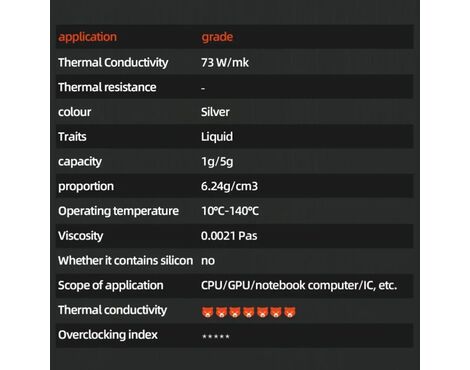
Task: Click the 'Scope of application' label
Action: click(111, 285)
